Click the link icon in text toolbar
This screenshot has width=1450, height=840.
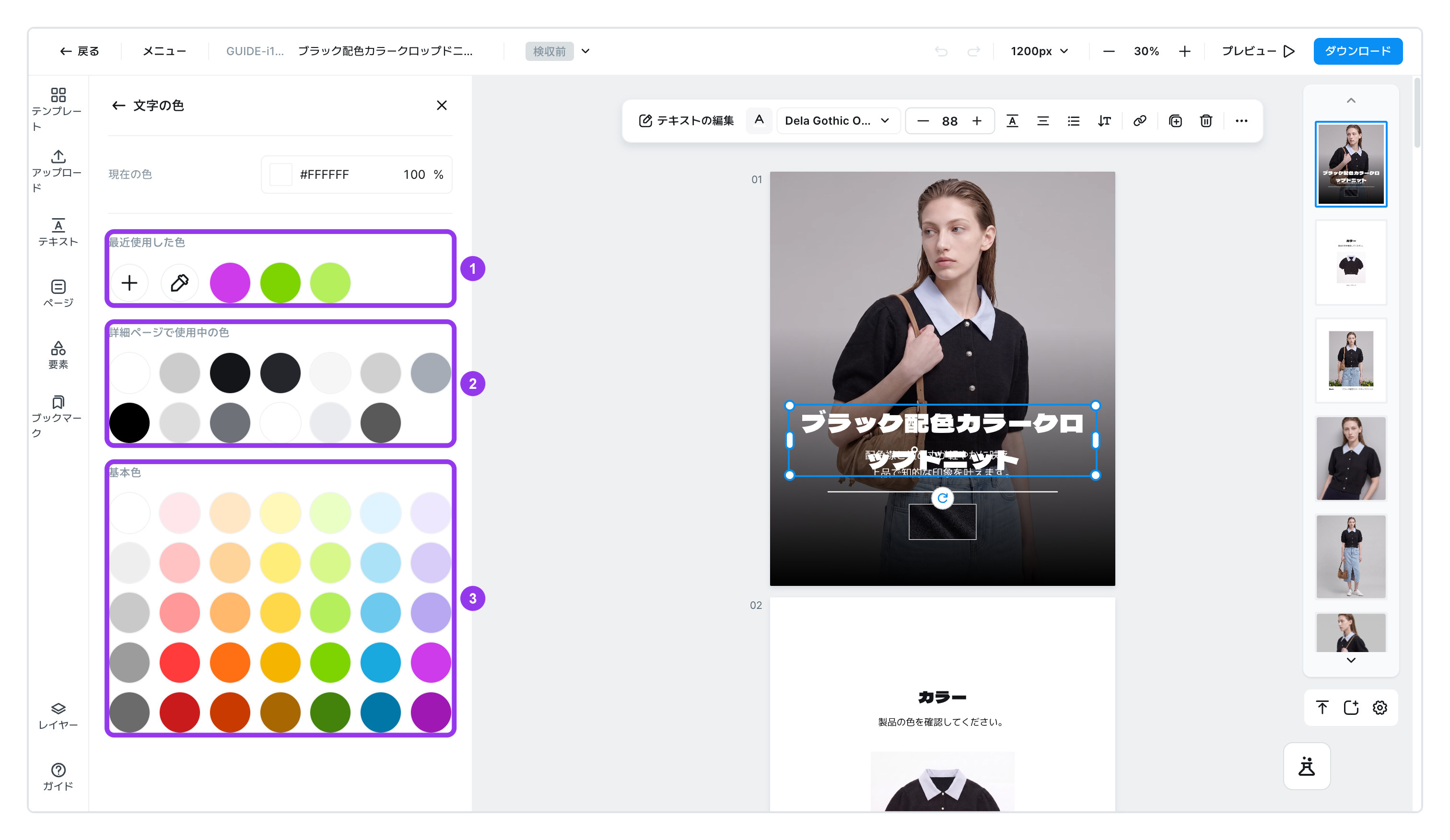click(x=1139, y=121)
